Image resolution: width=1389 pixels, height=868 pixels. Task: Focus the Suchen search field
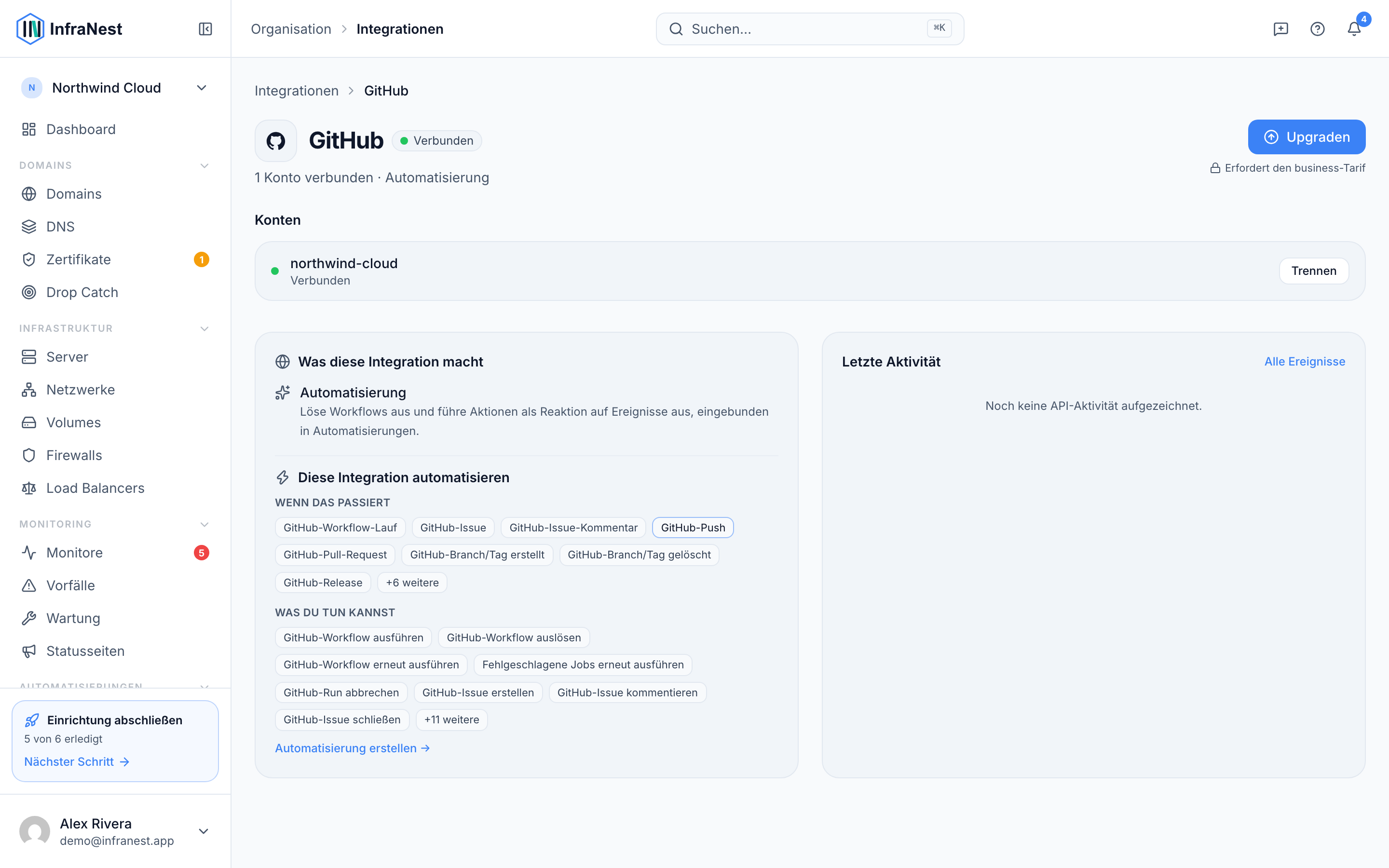[x=810, y=29]
